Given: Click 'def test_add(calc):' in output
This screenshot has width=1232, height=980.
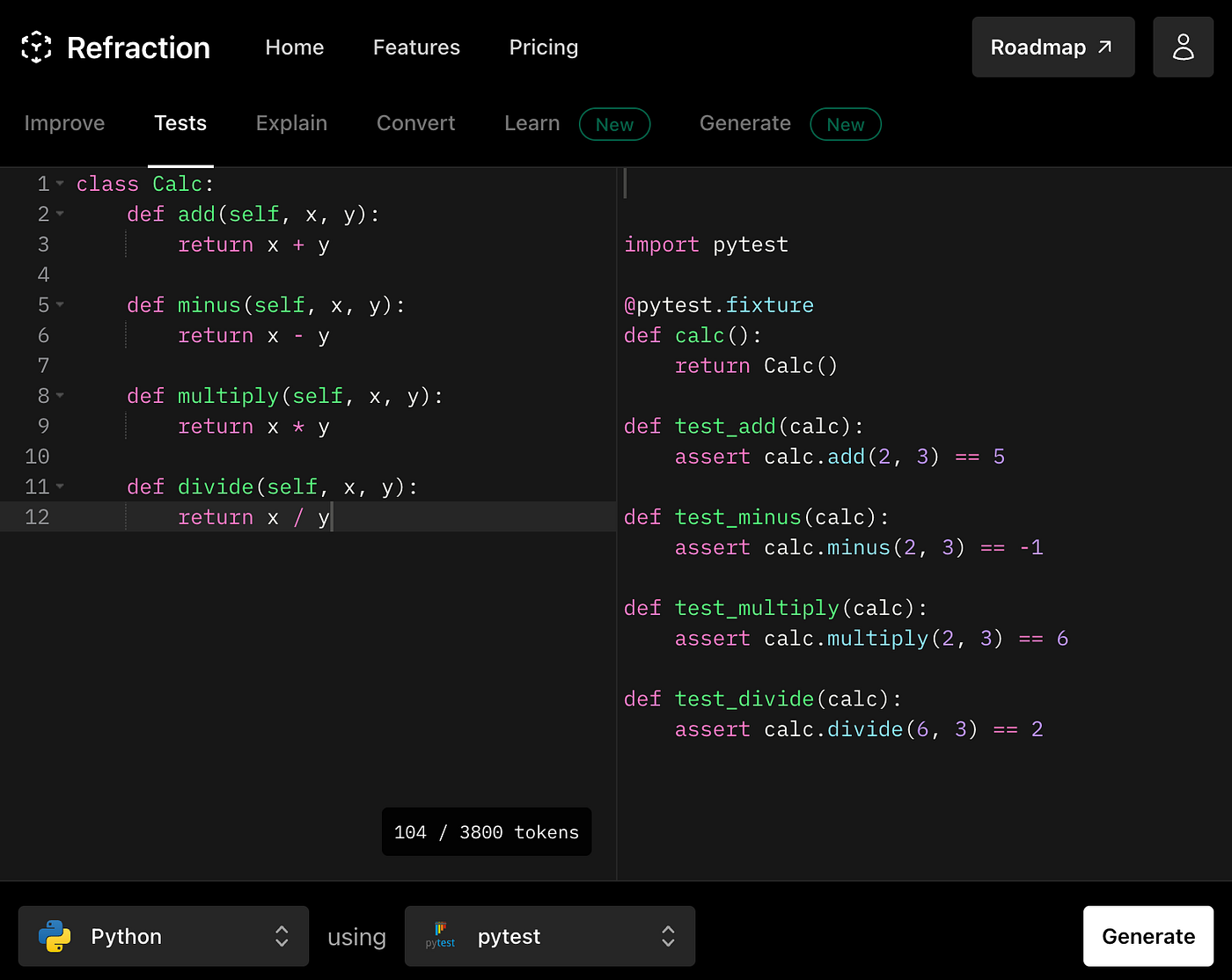Looking at the screenshot, I should point(744,427).
